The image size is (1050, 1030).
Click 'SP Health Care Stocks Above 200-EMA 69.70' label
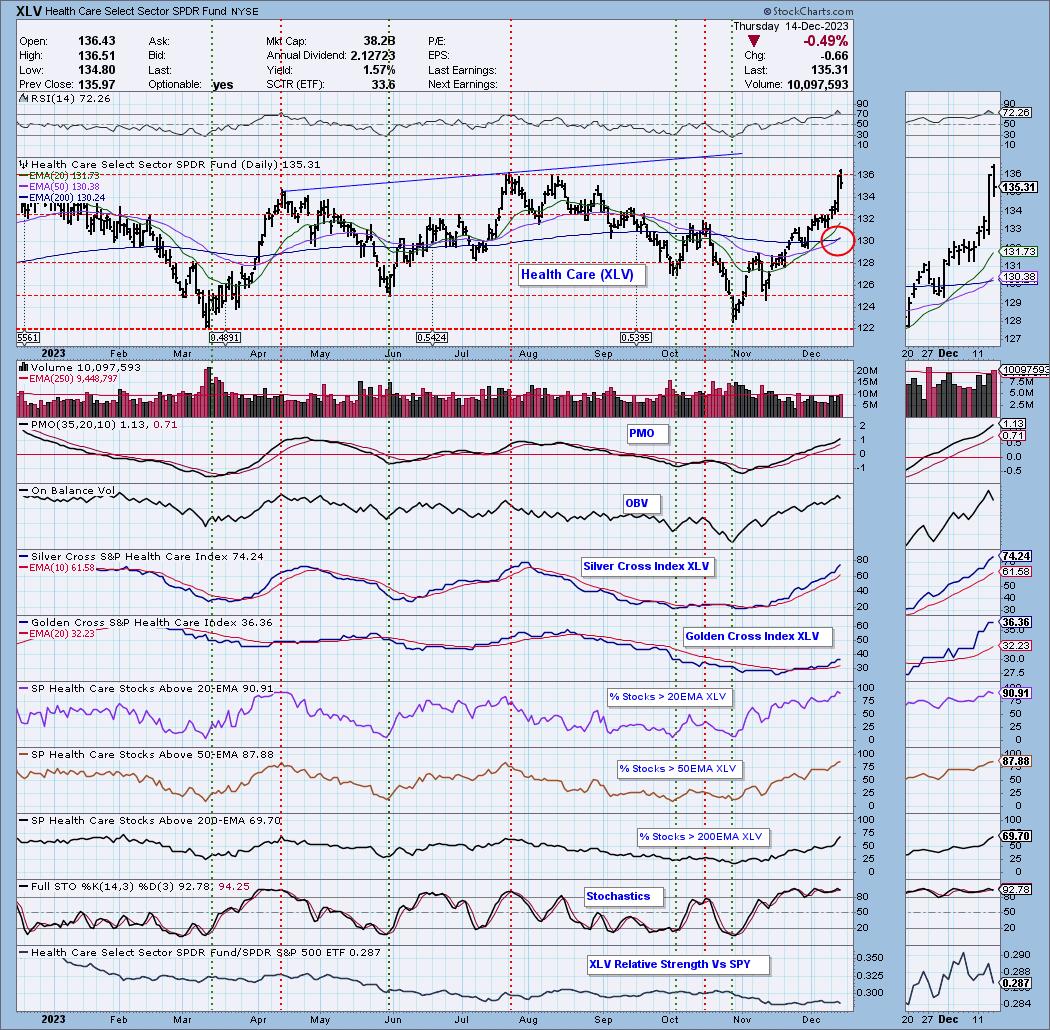[150, 821]
